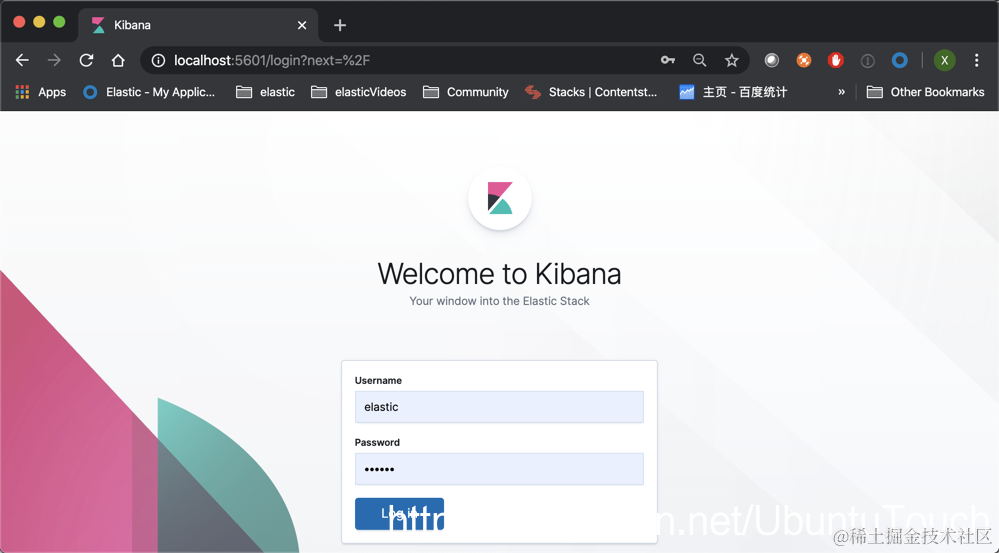Click the green fullscreen window button

(x=59, y=22)
